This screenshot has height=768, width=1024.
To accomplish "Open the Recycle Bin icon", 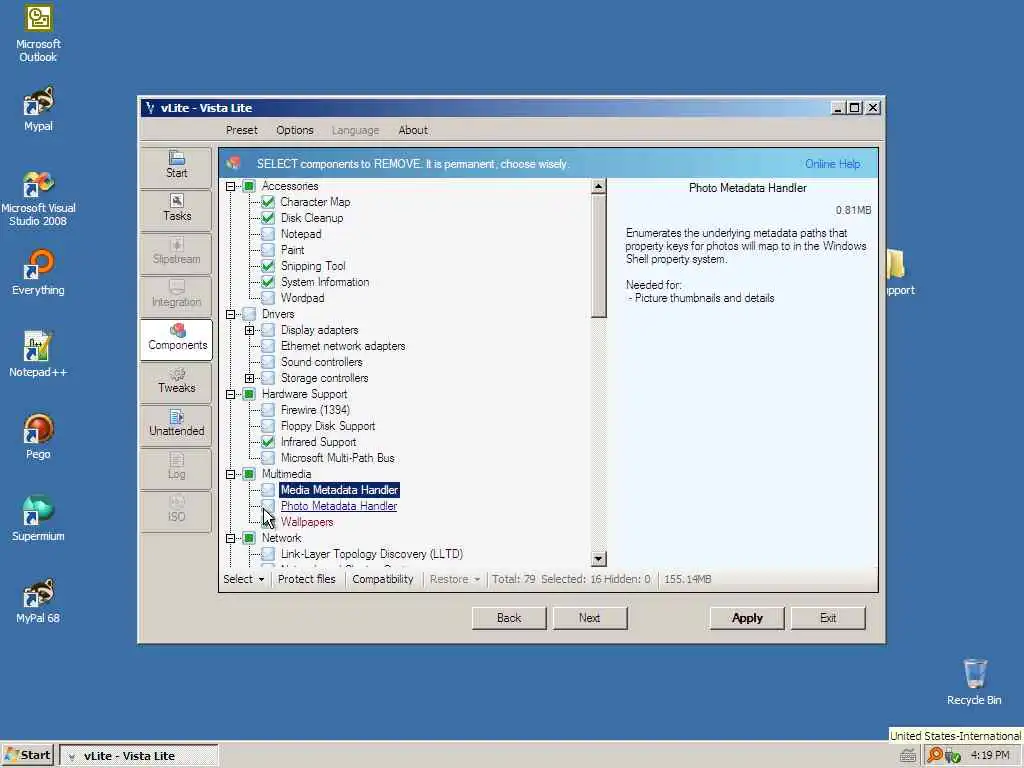I will (974, 682).
